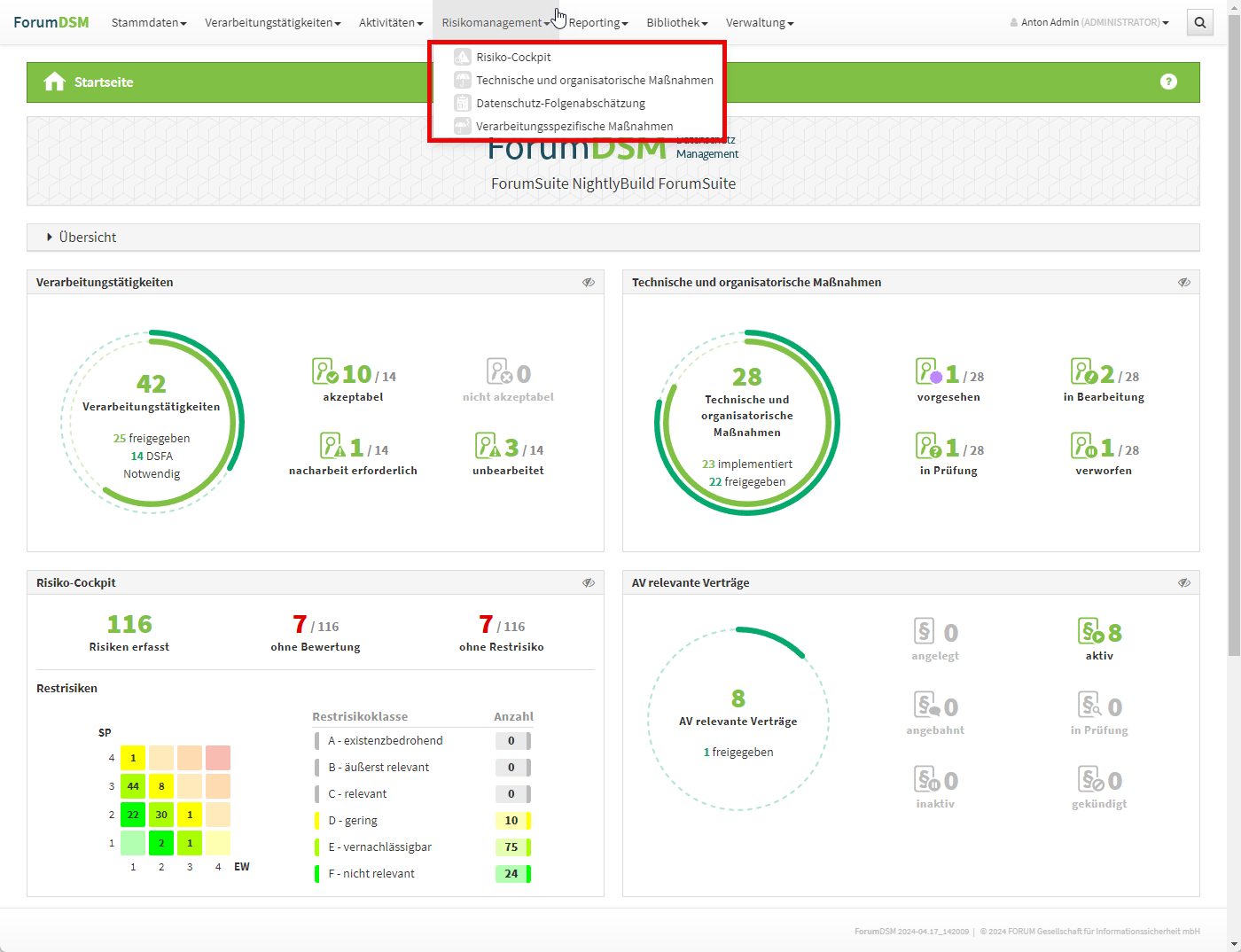The width and height of the screenshot is (1241, 952).
Task: Open the Stammdaten dropdown menu
Action: tap(148, 23)
